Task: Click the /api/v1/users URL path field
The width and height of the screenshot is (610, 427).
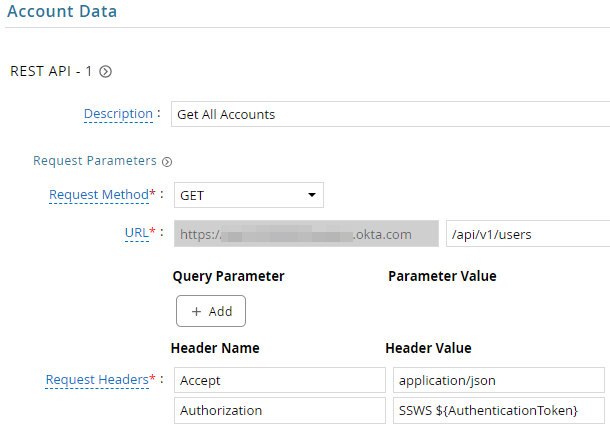Action: (x=528, y=234)
